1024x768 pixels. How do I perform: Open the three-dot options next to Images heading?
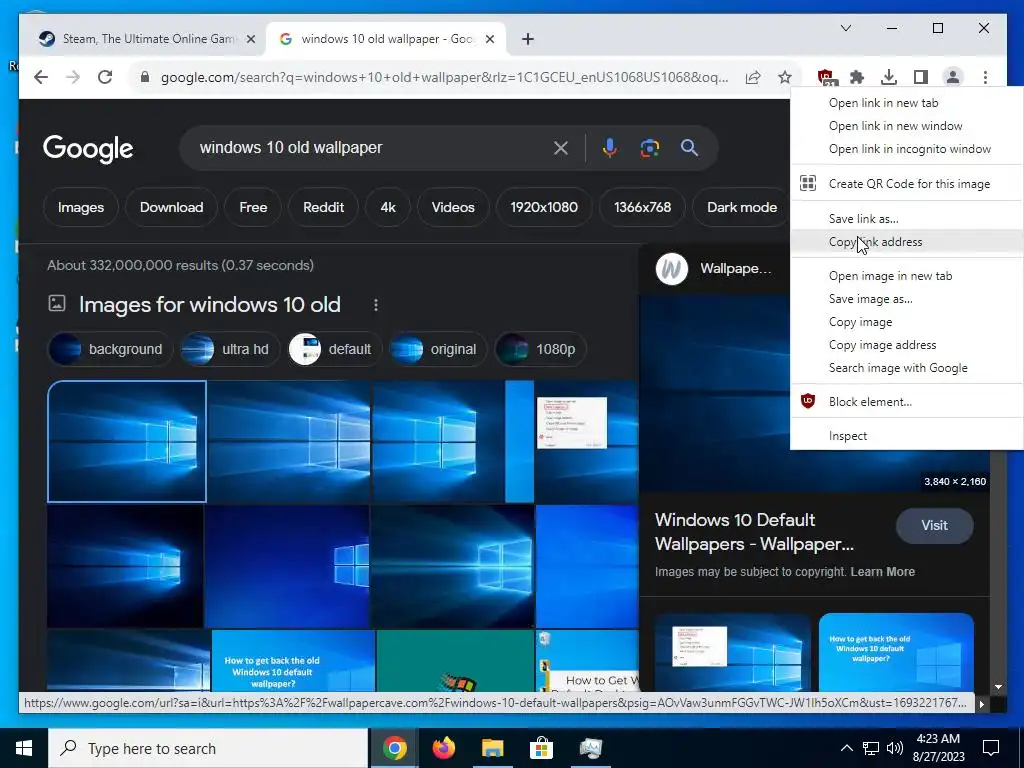point(376,305)
